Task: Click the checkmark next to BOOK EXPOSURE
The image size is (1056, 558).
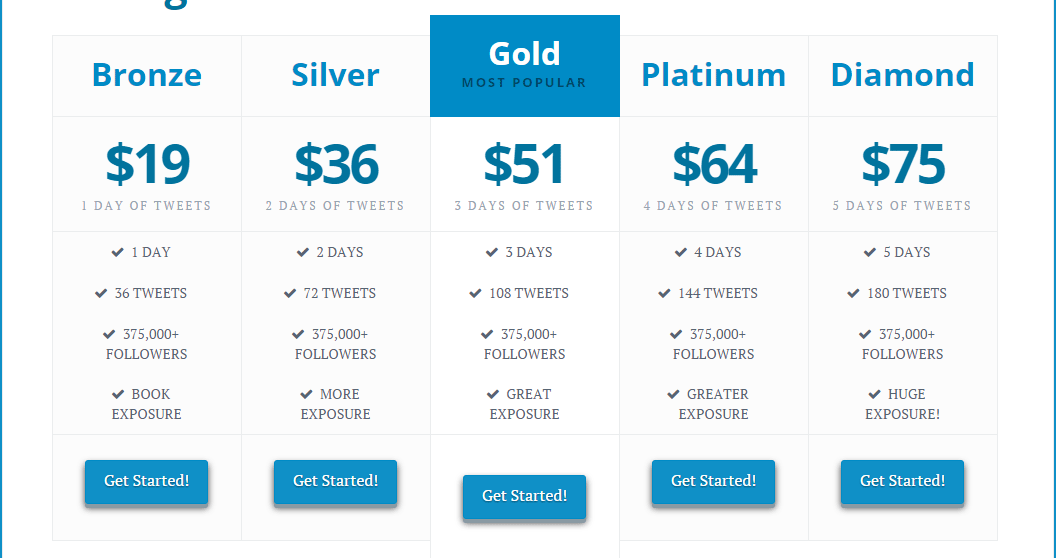Action: tap(118, 394)
